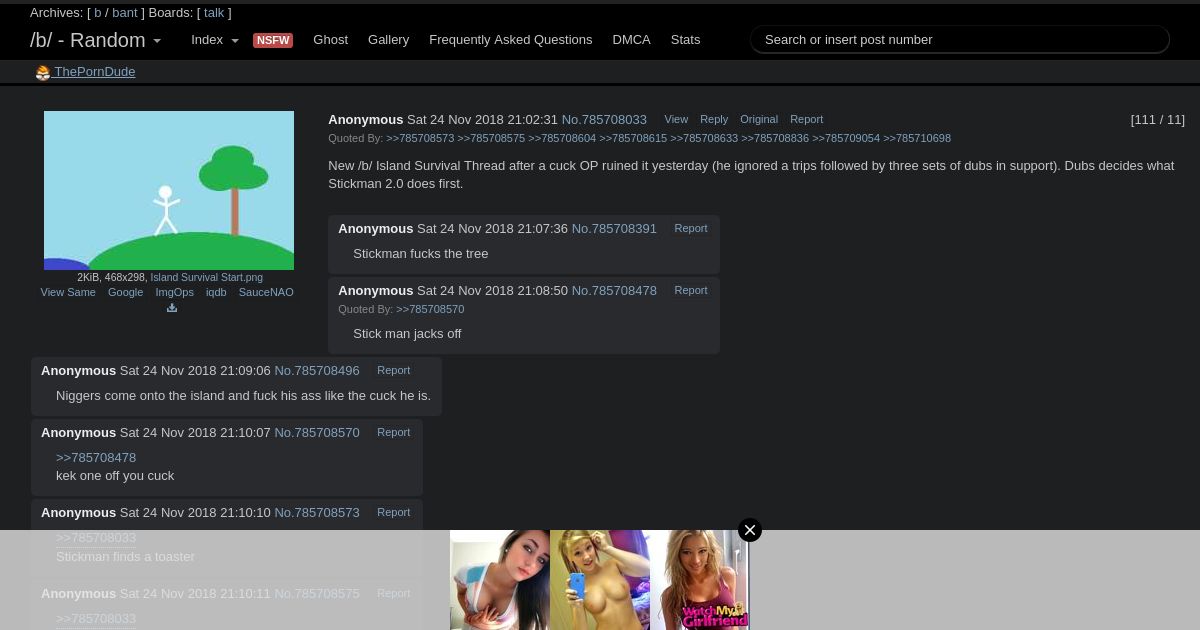Viewport: 1200px width, 630px height.
Task: Click post number No.785708570
Action: click(x=317, y=433)
